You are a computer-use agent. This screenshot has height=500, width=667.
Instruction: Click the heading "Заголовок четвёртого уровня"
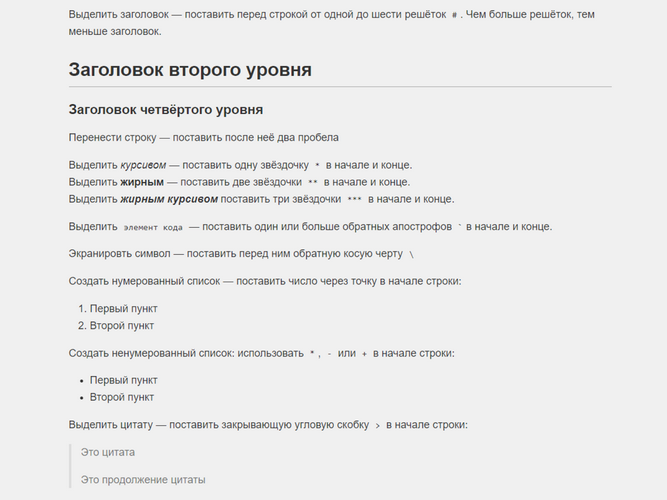tap(166, 109)
